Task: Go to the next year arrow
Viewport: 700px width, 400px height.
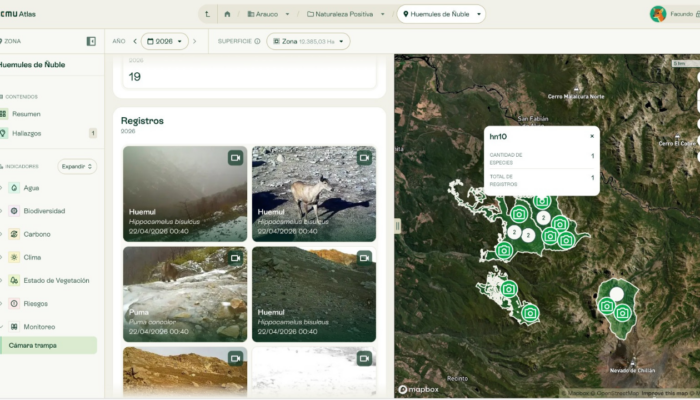Action: tap(195, 42)
